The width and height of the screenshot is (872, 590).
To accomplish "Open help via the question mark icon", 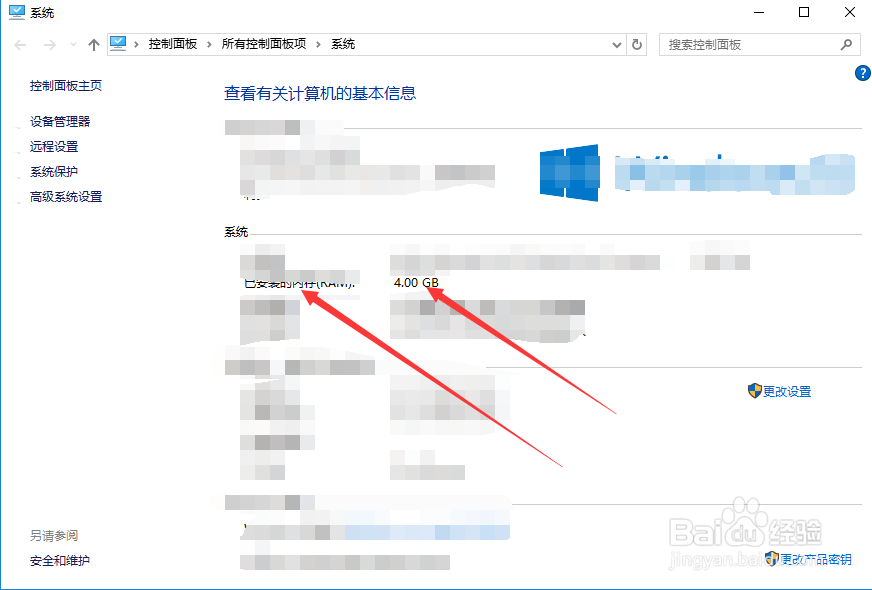I will tap(862, 72).
